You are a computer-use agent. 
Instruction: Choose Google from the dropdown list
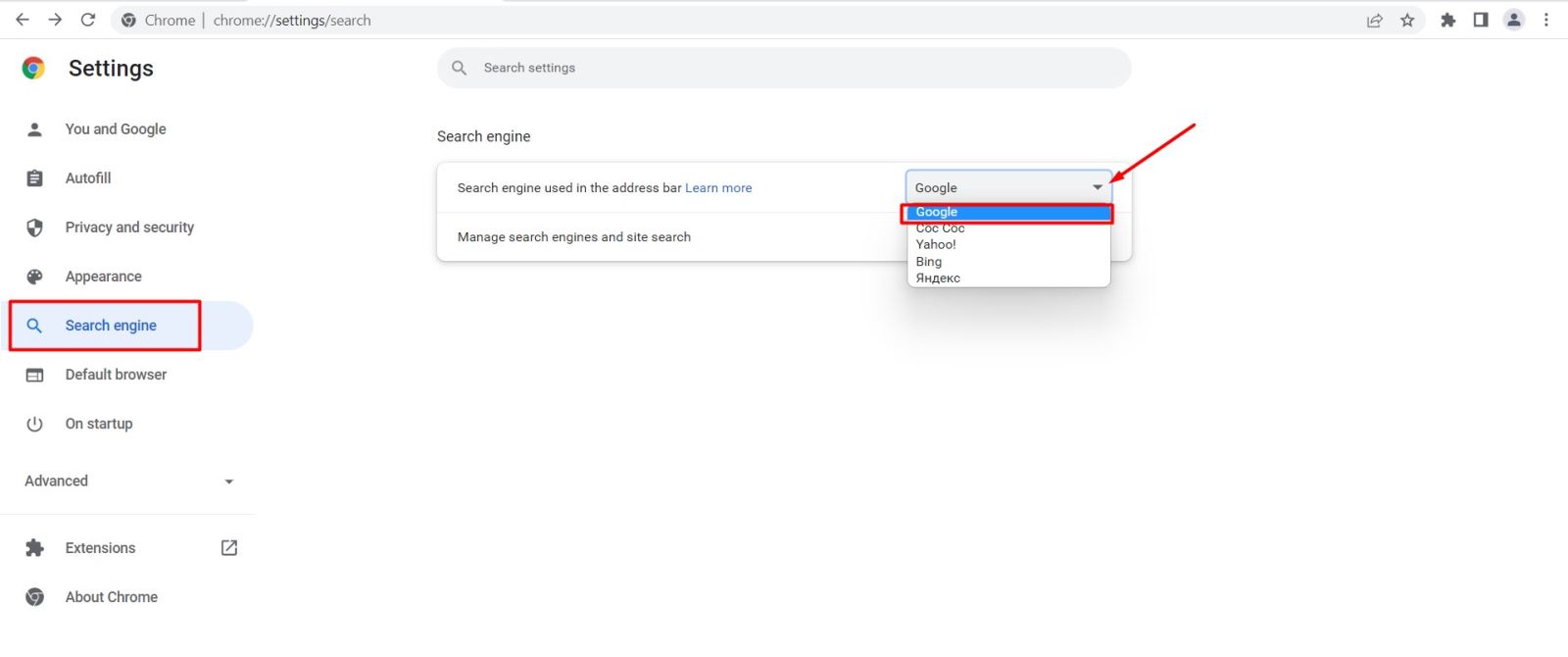click(x=1008, y=212)
